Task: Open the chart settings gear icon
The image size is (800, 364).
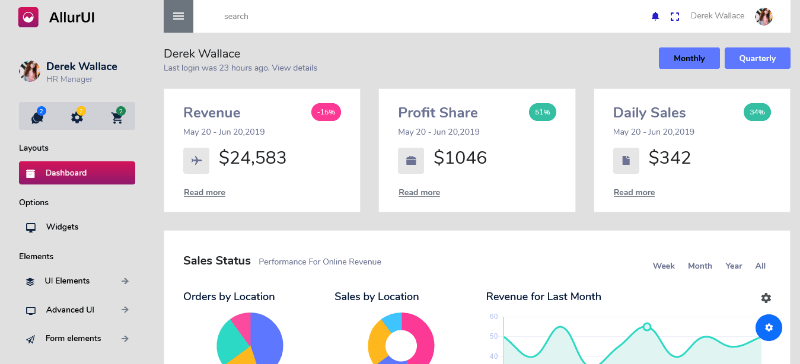Action: [766, 298]
